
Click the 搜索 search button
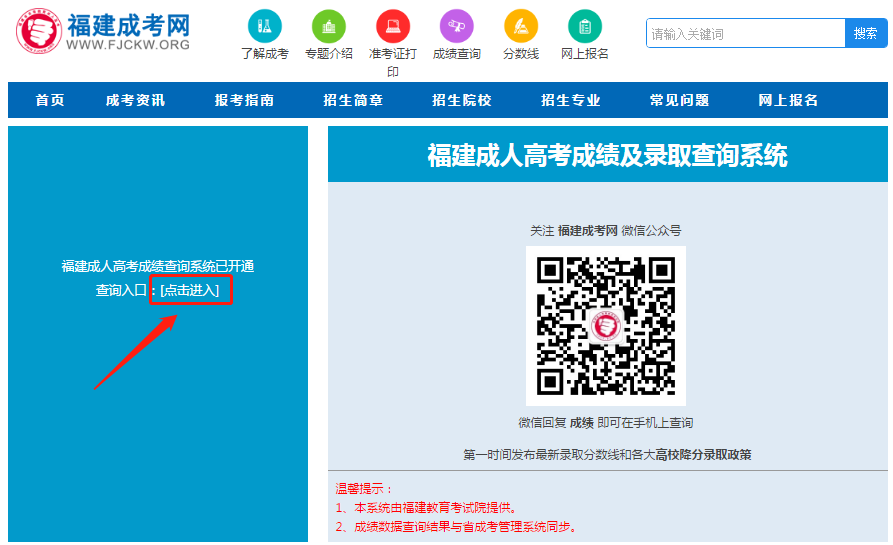(865, 33)
